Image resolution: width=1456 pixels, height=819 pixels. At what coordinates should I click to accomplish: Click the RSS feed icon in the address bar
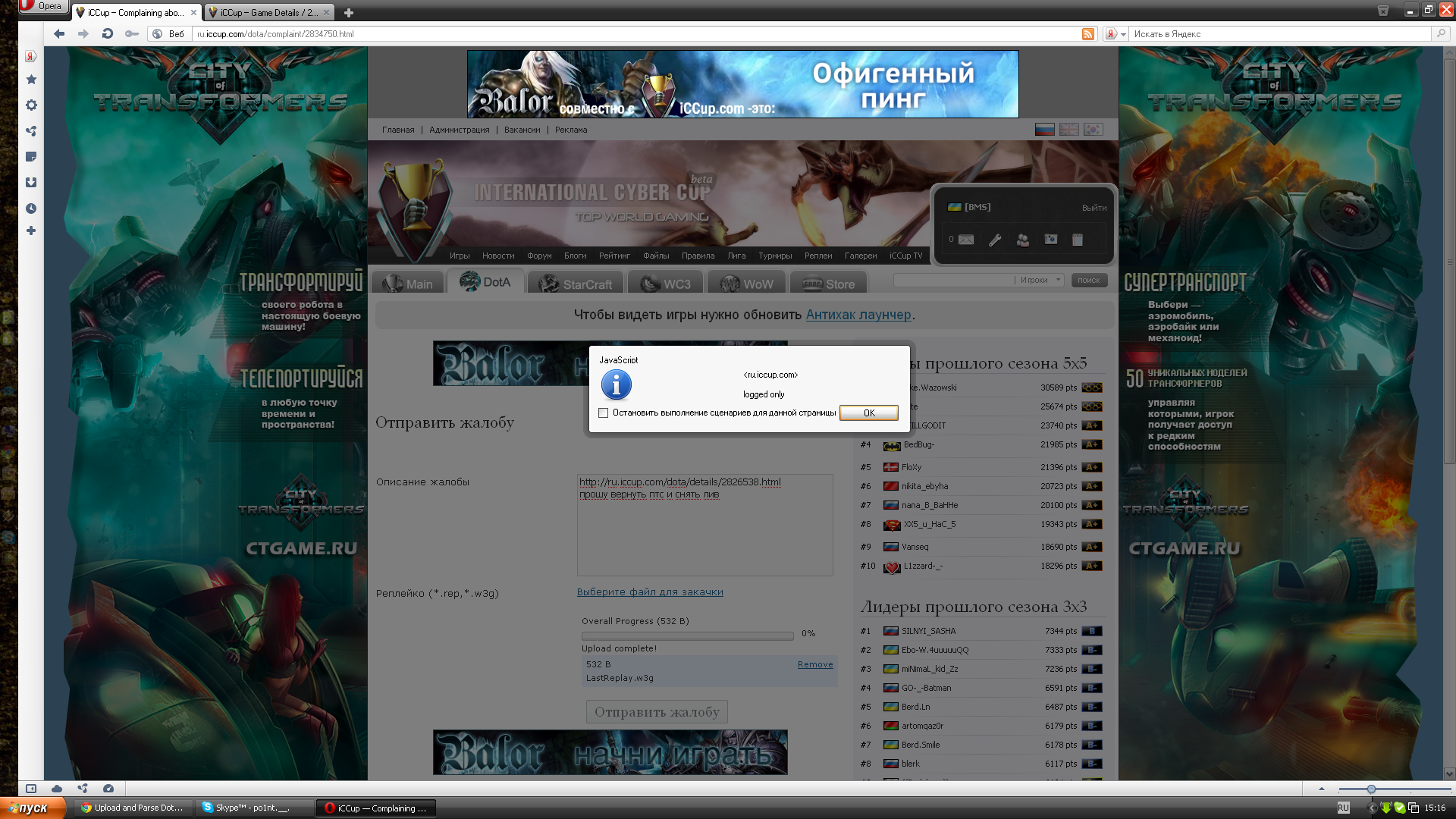(1087, 34)
